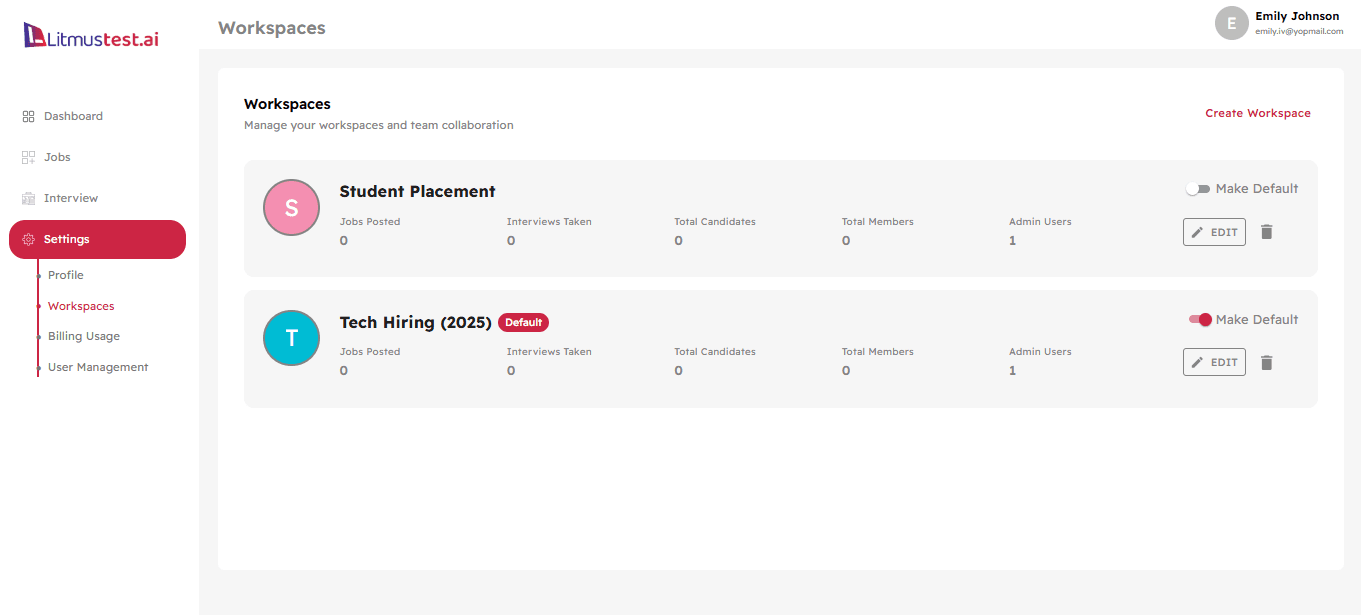Click the Settings gear icon
1361x615 pixels.
tap(28, 239)
